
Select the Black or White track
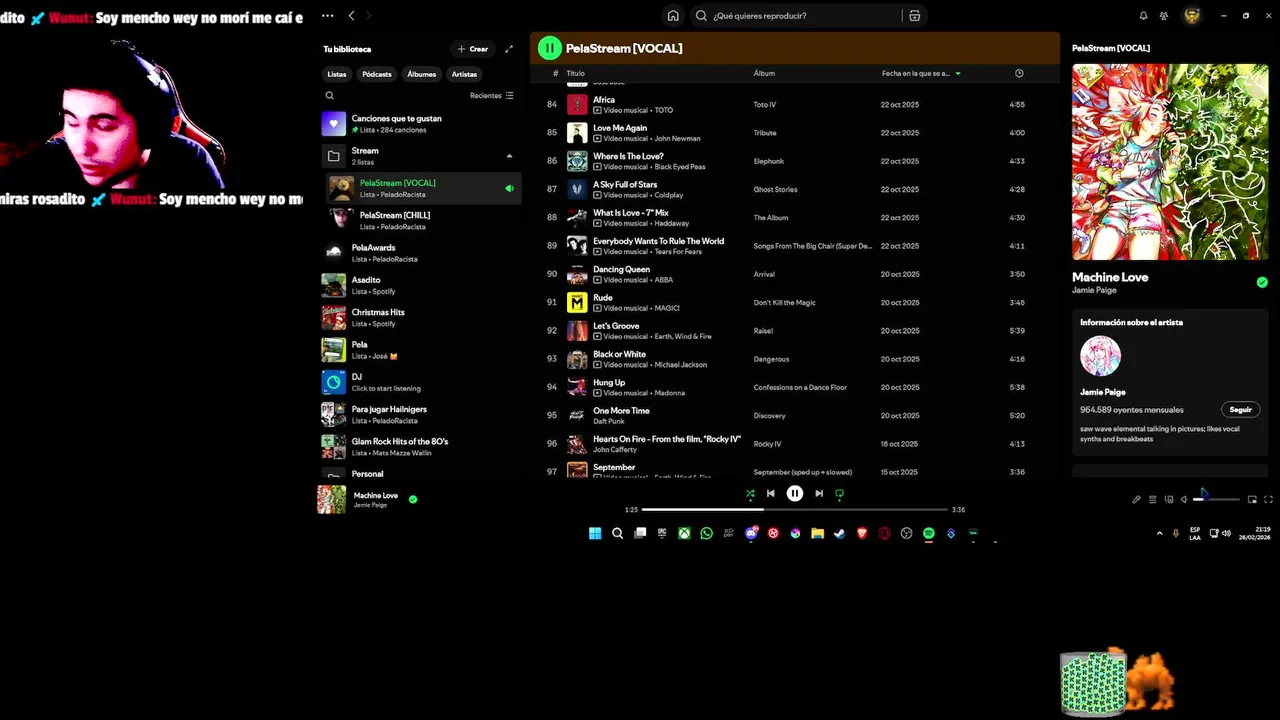[795, 359]
